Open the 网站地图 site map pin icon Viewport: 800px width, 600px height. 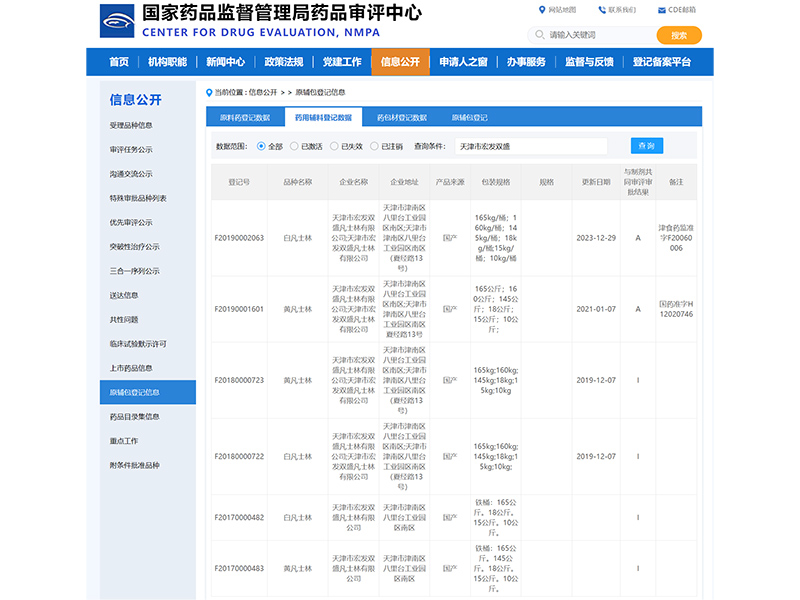coord(542,10)
